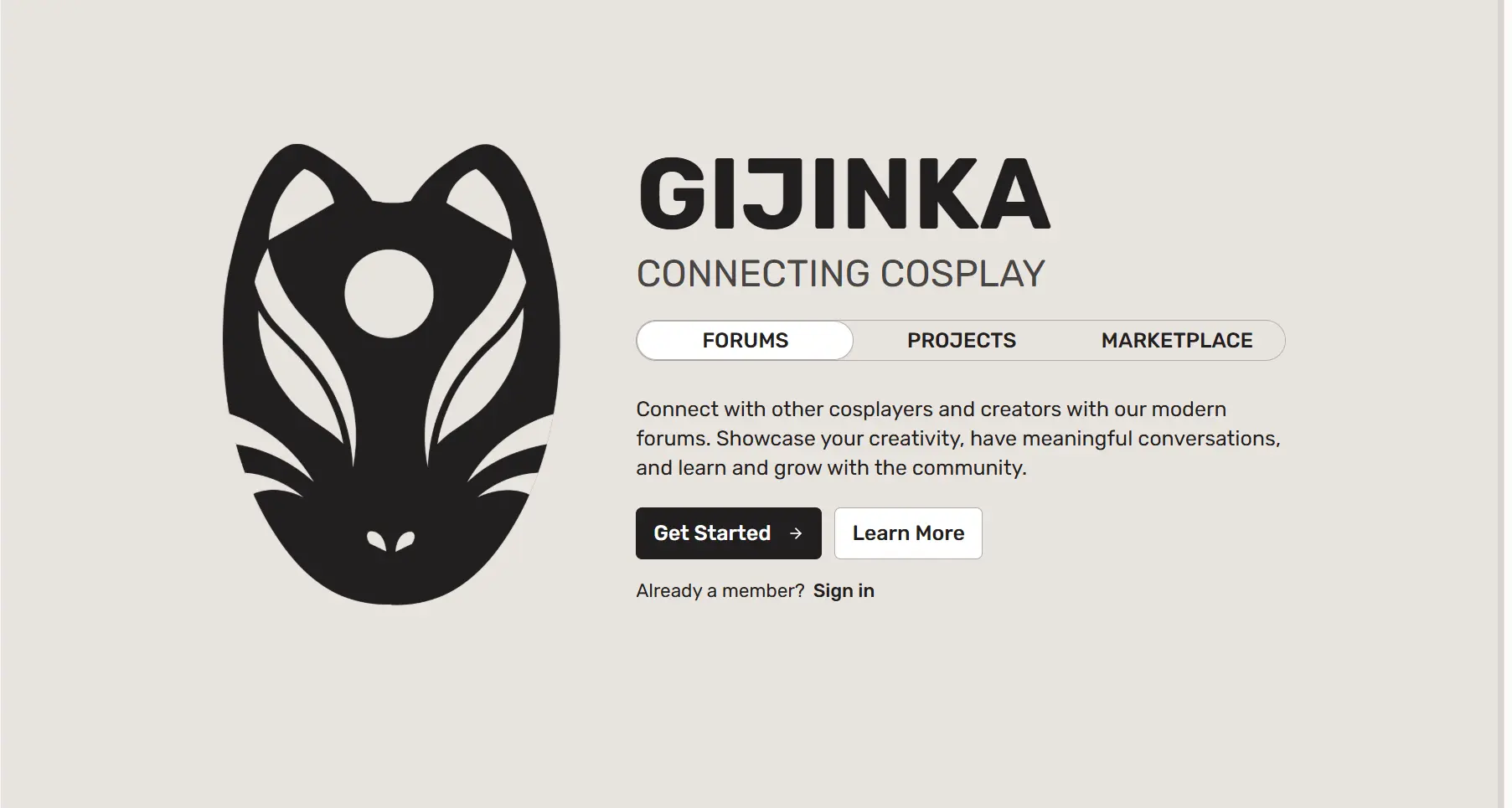Select the FORUMS tab
Image resolution: width=1512 pixels, height=808 pixels.
click(745, 341)
